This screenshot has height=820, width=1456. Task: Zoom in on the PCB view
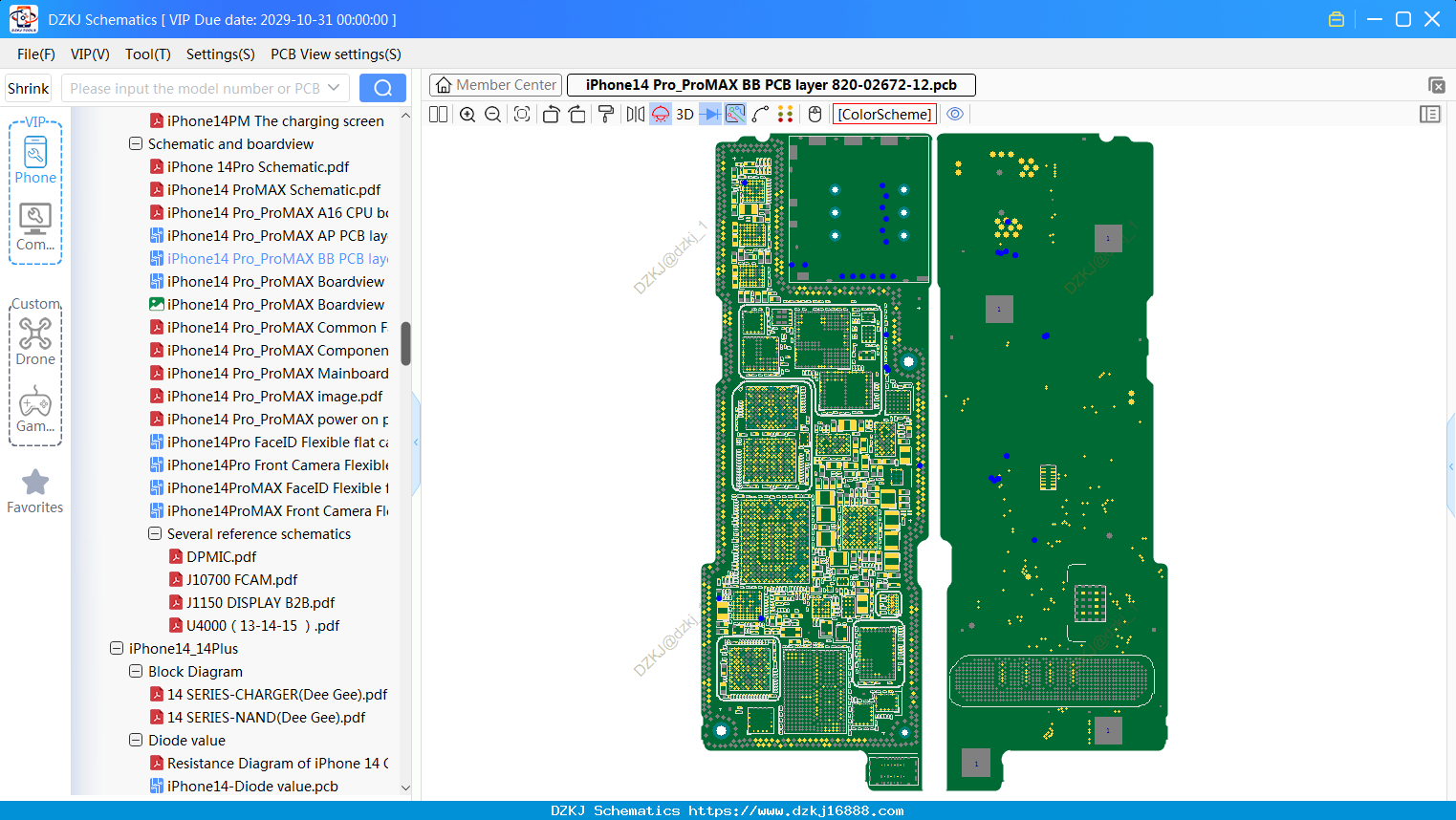click(x=467, y=115)
